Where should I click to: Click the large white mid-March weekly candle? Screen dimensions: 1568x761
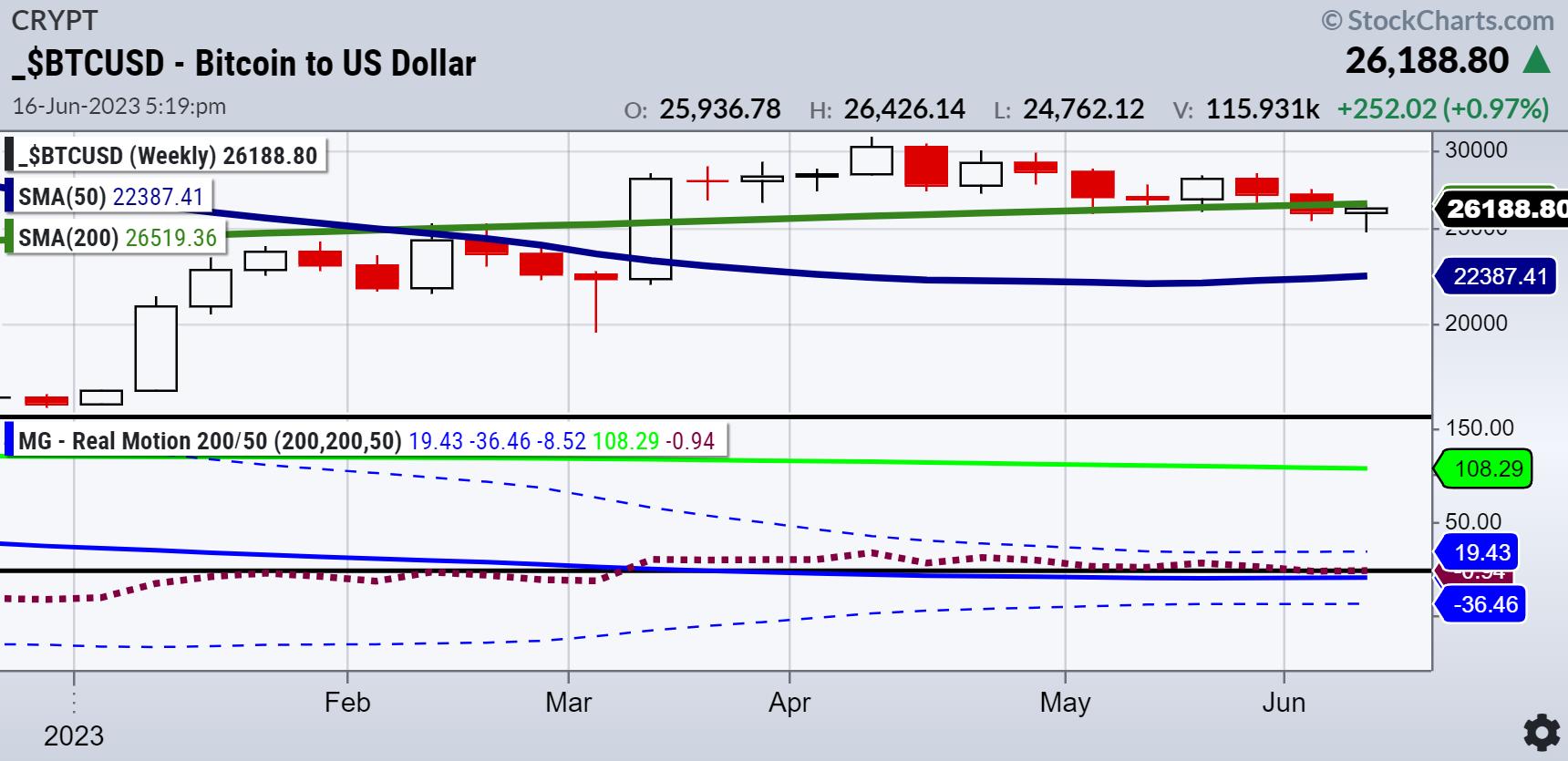pos(651,228)
